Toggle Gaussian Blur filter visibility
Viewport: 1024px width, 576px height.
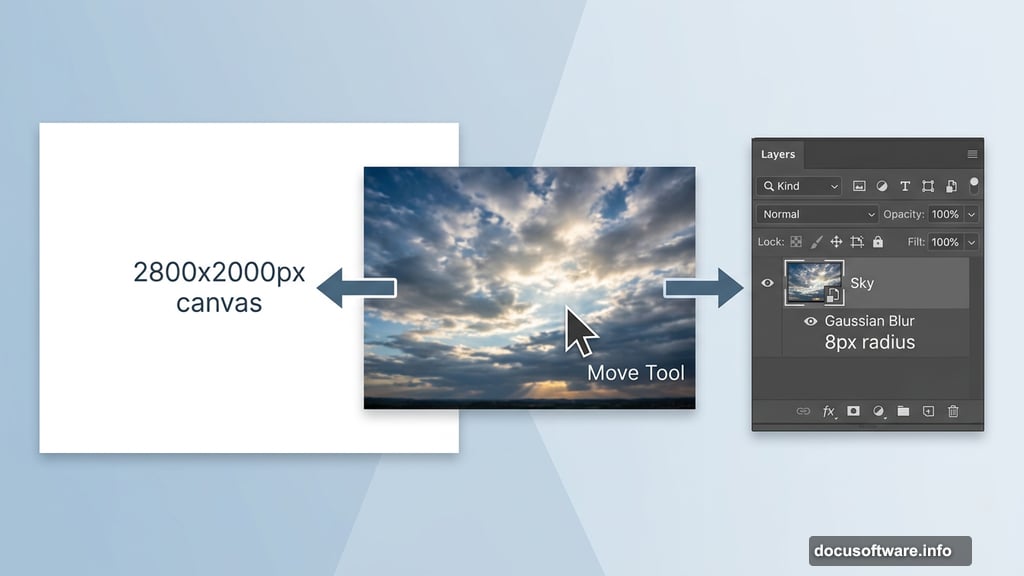coord(810,321)
